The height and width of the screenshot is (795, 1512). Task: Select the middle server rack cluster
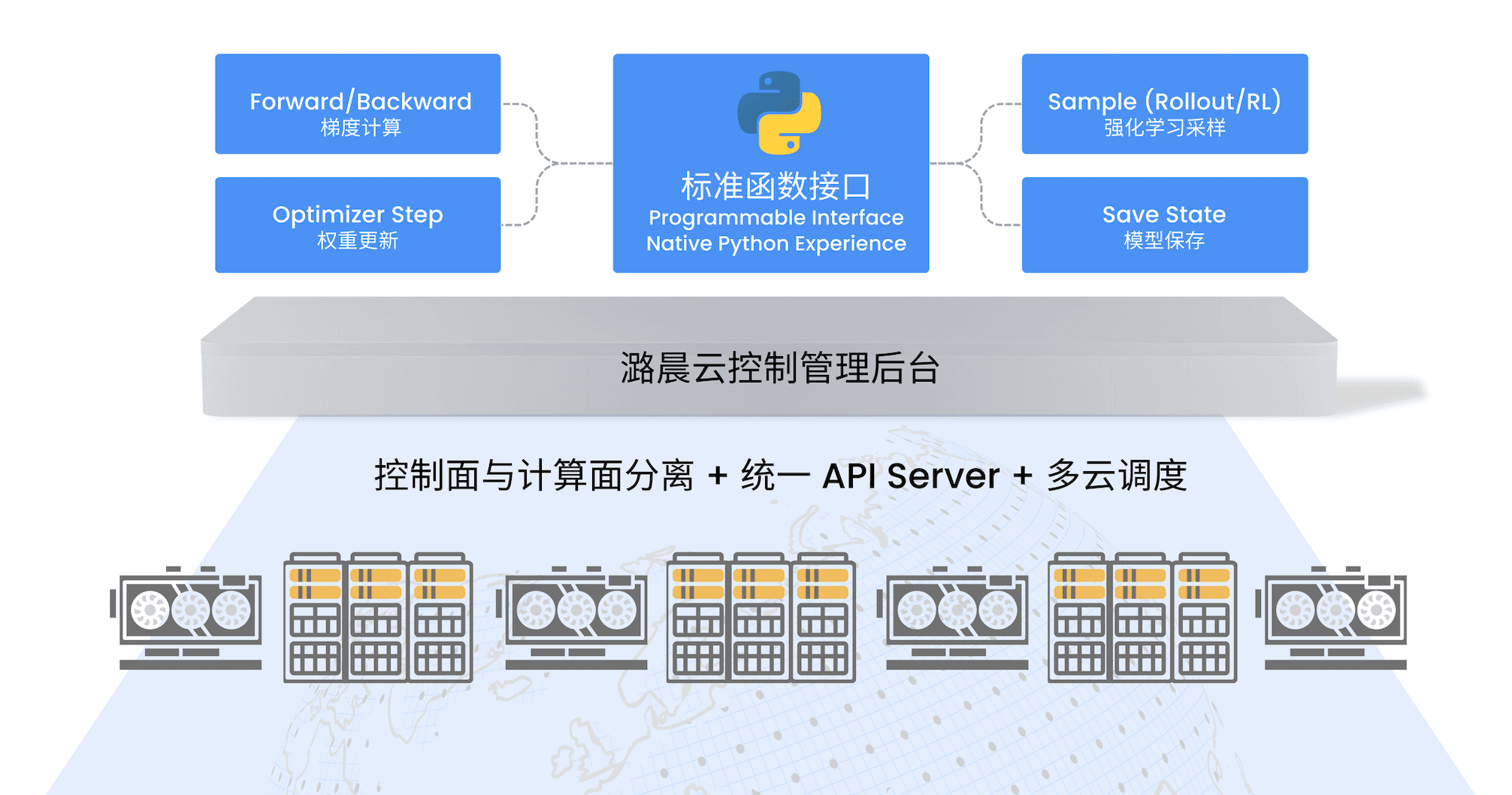click(x=761, y=618)
